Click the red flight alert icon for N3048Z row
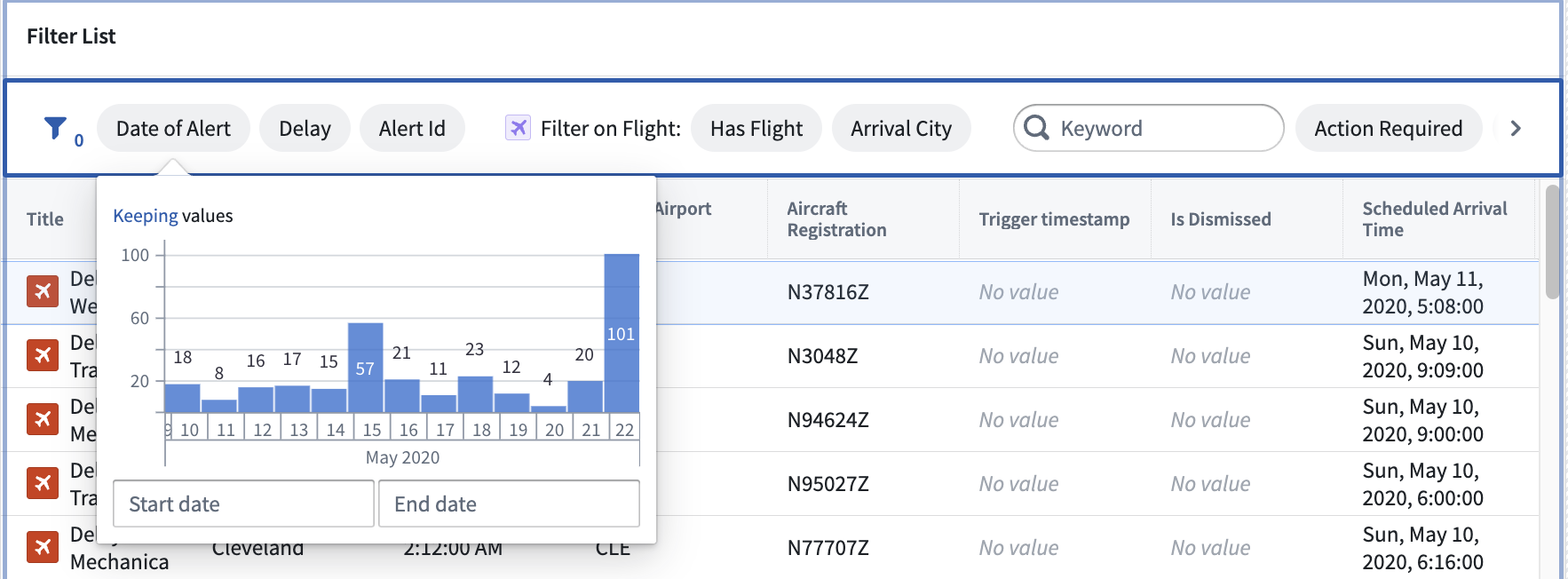The image size is (1568, 579). (x=43, y=355)
